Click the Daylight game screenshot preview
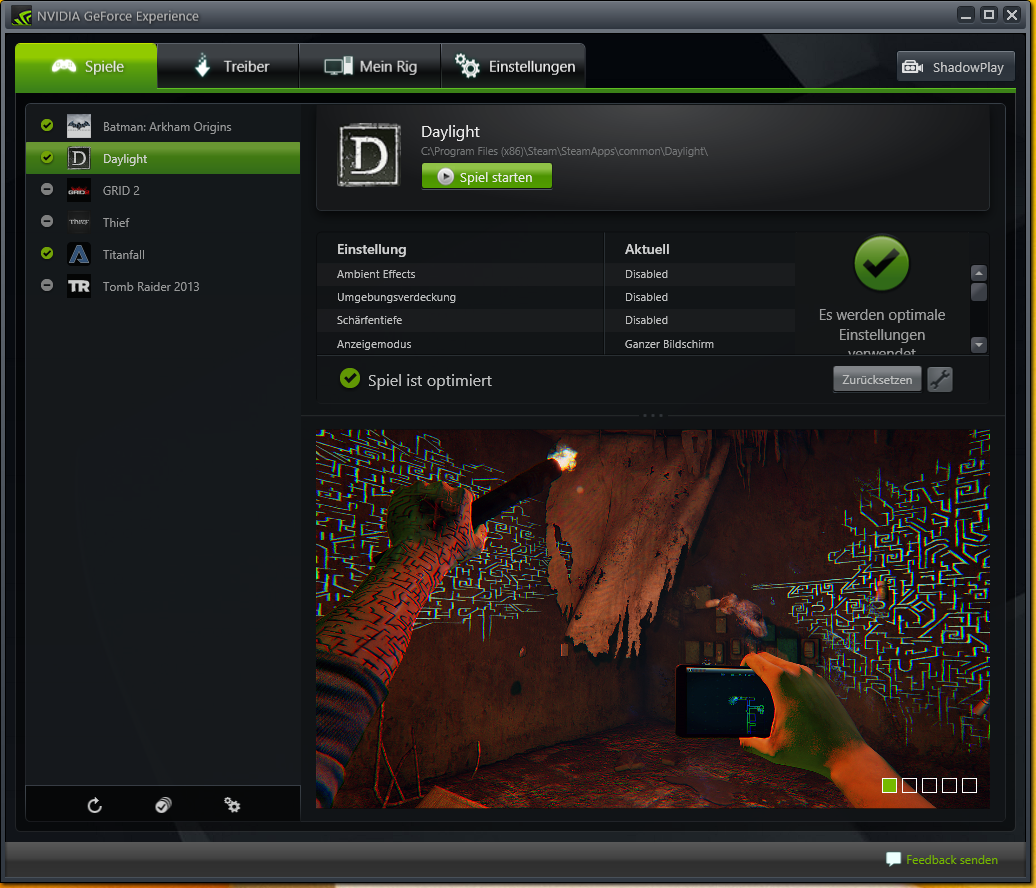 tap(652, 618)
